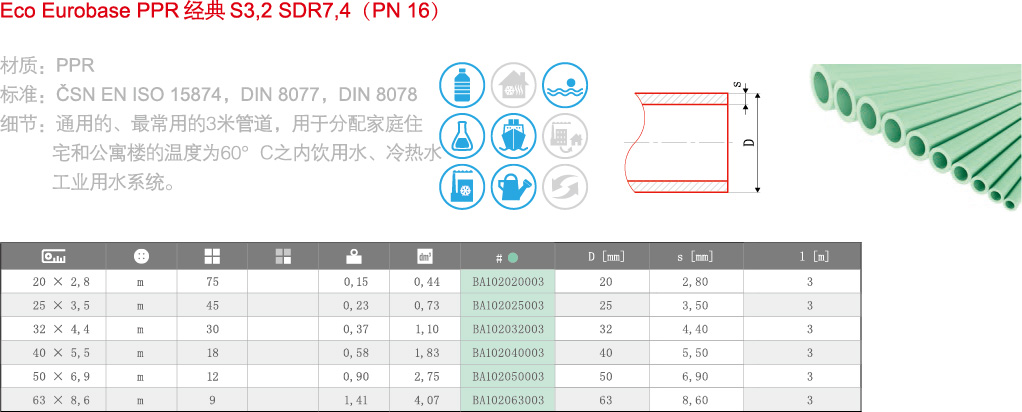Click volume value 0,73
This screenshot has width=1022, height=412.
[x=426, y=306]
